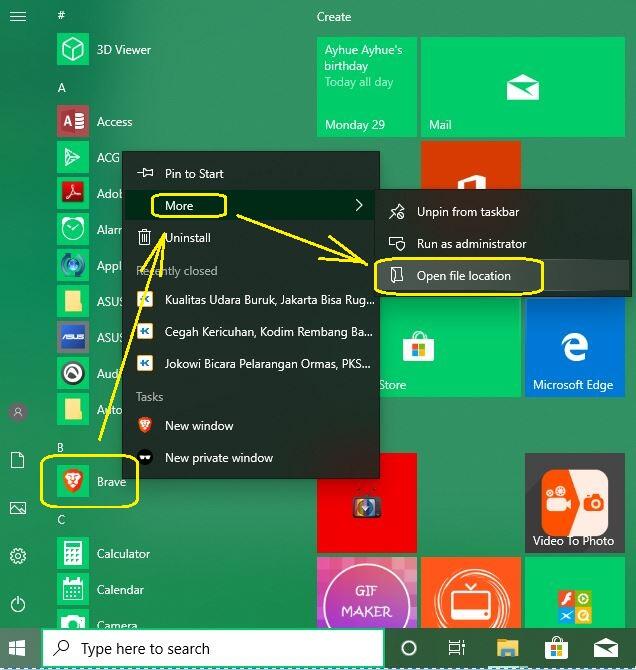The image size is (636, 670).
Task: Open the Adobe Acrobat app icon
Action: coord(73,193)
